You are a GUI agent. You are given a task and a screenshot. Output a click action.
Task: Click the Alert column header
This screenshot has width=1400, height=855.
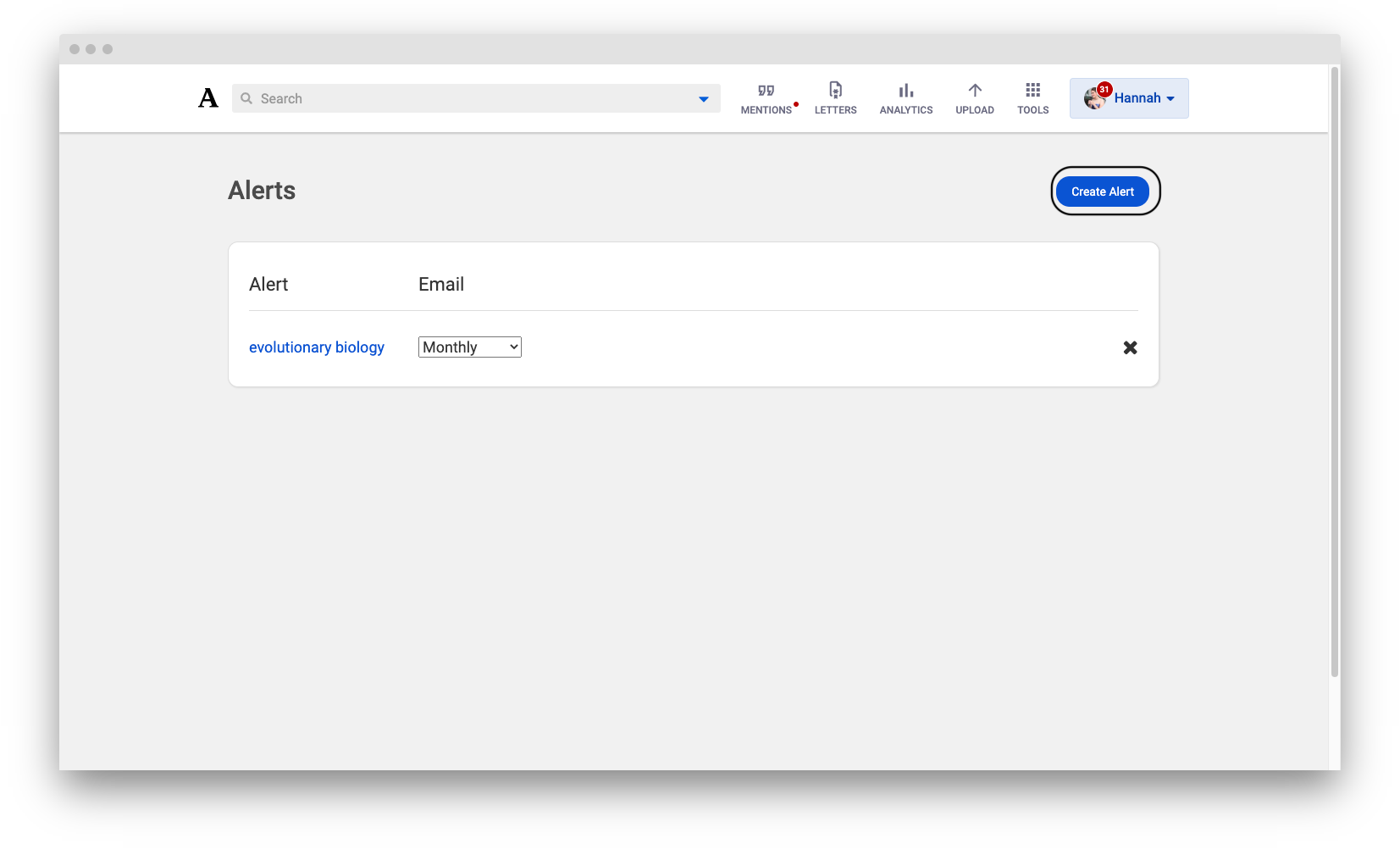tap(268, 285)
